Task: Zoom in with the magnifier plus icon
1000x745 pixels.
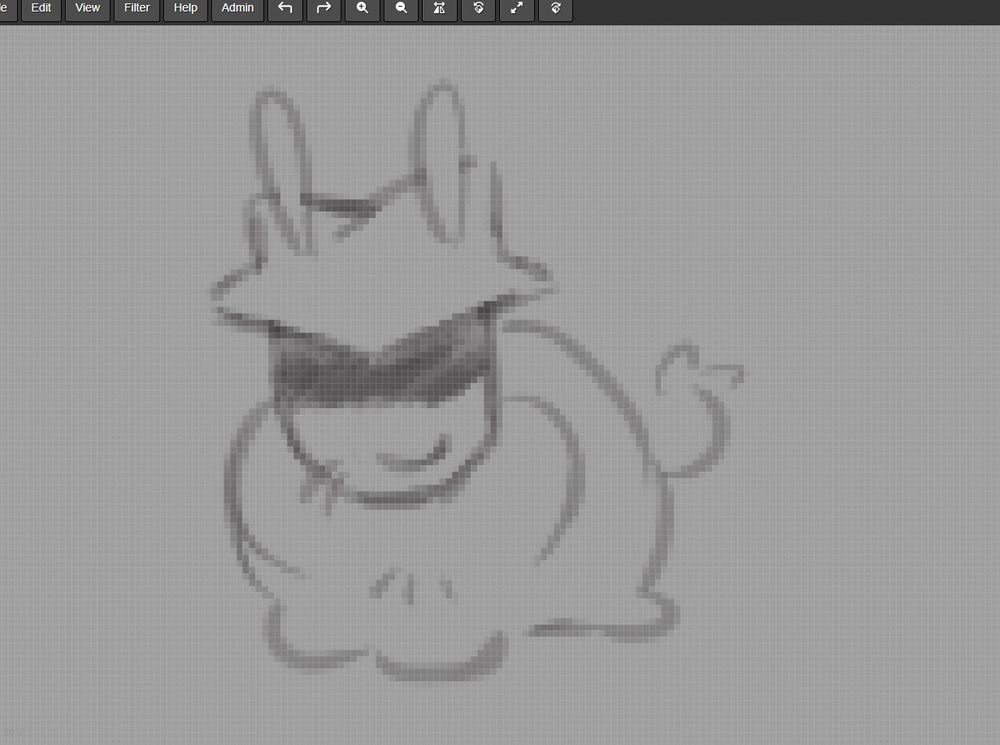Action: (362, 8)
